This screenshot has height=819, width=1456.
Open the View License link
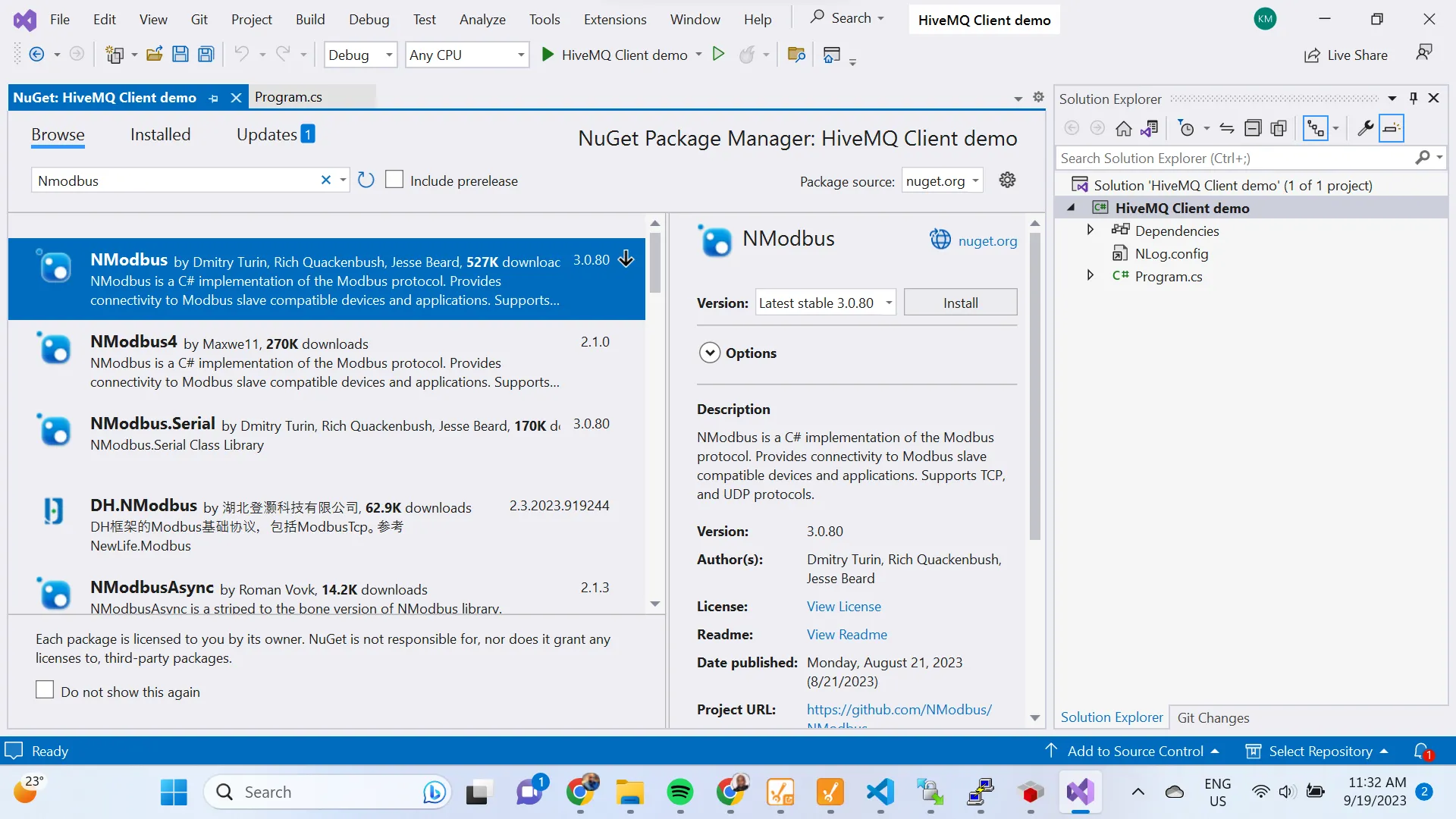pos(843,607)
